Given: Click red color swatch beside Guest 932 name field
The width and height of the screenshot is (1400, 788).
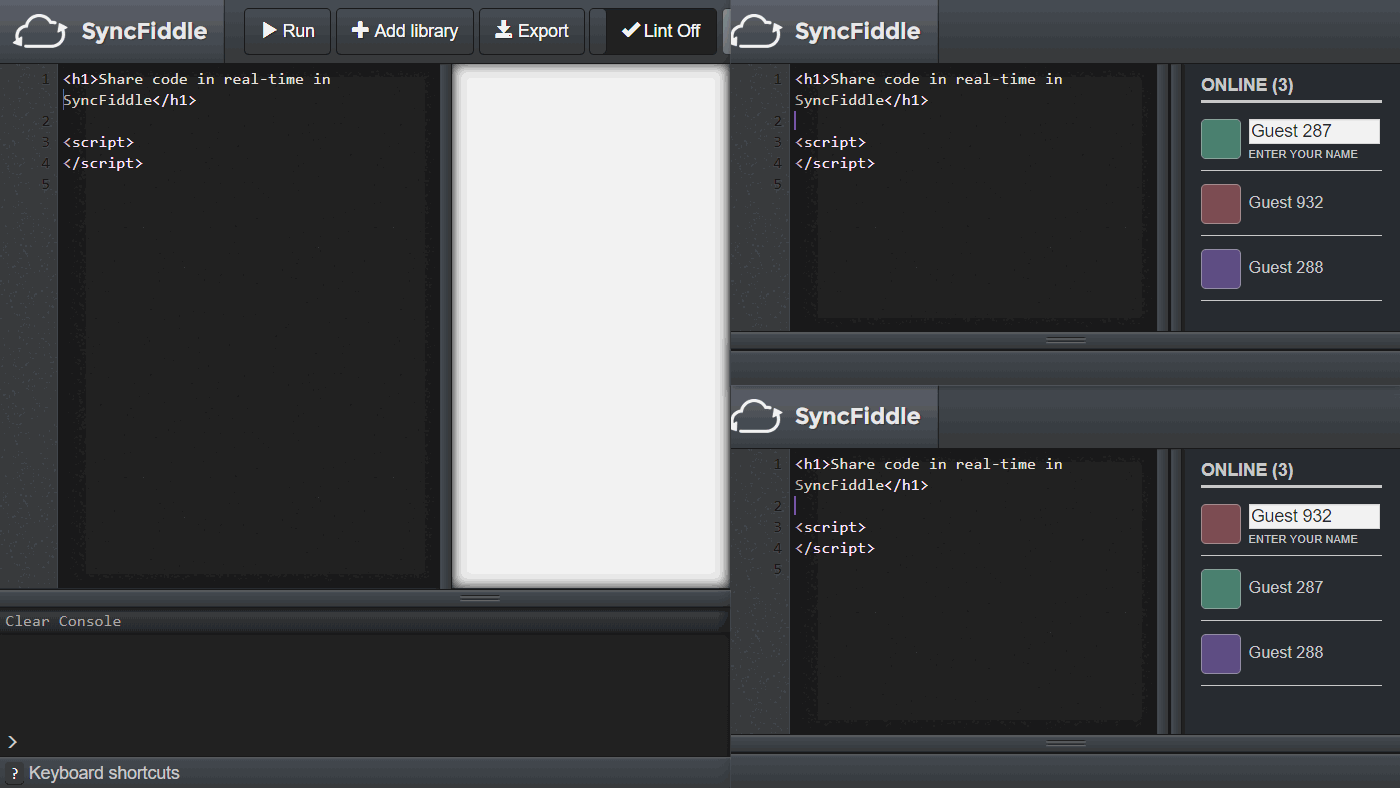Looking at the screenshot, I should tap(1221, 524).
